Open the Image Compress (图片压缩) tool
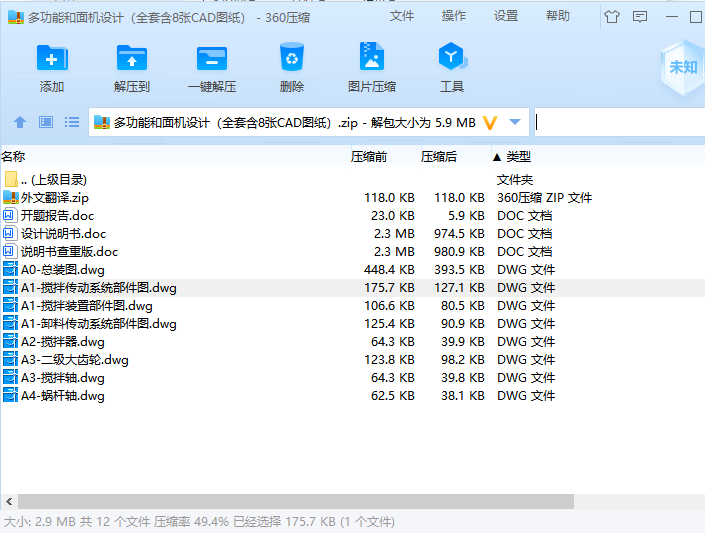705x533 pixels. 372,56
